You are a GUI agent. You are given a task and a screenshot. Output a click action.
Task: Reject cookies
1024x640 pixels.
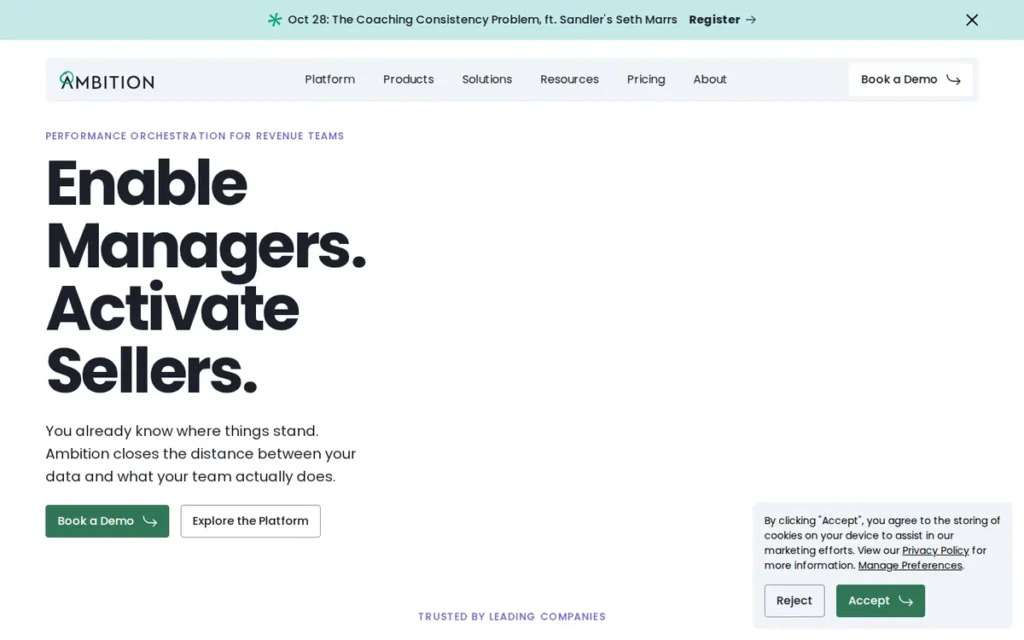pos(794,601)
